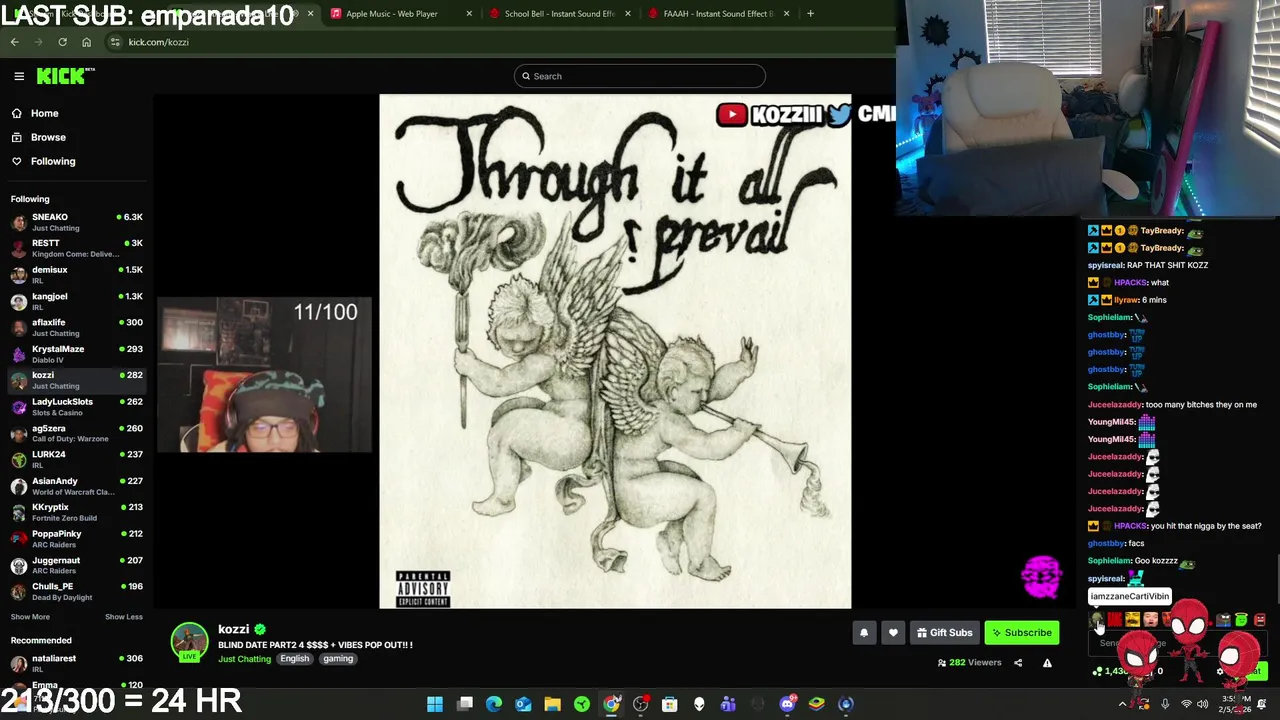Open Discord from the taskbar
Screen dimensions: 1280x720
click(x=787, y=704)
